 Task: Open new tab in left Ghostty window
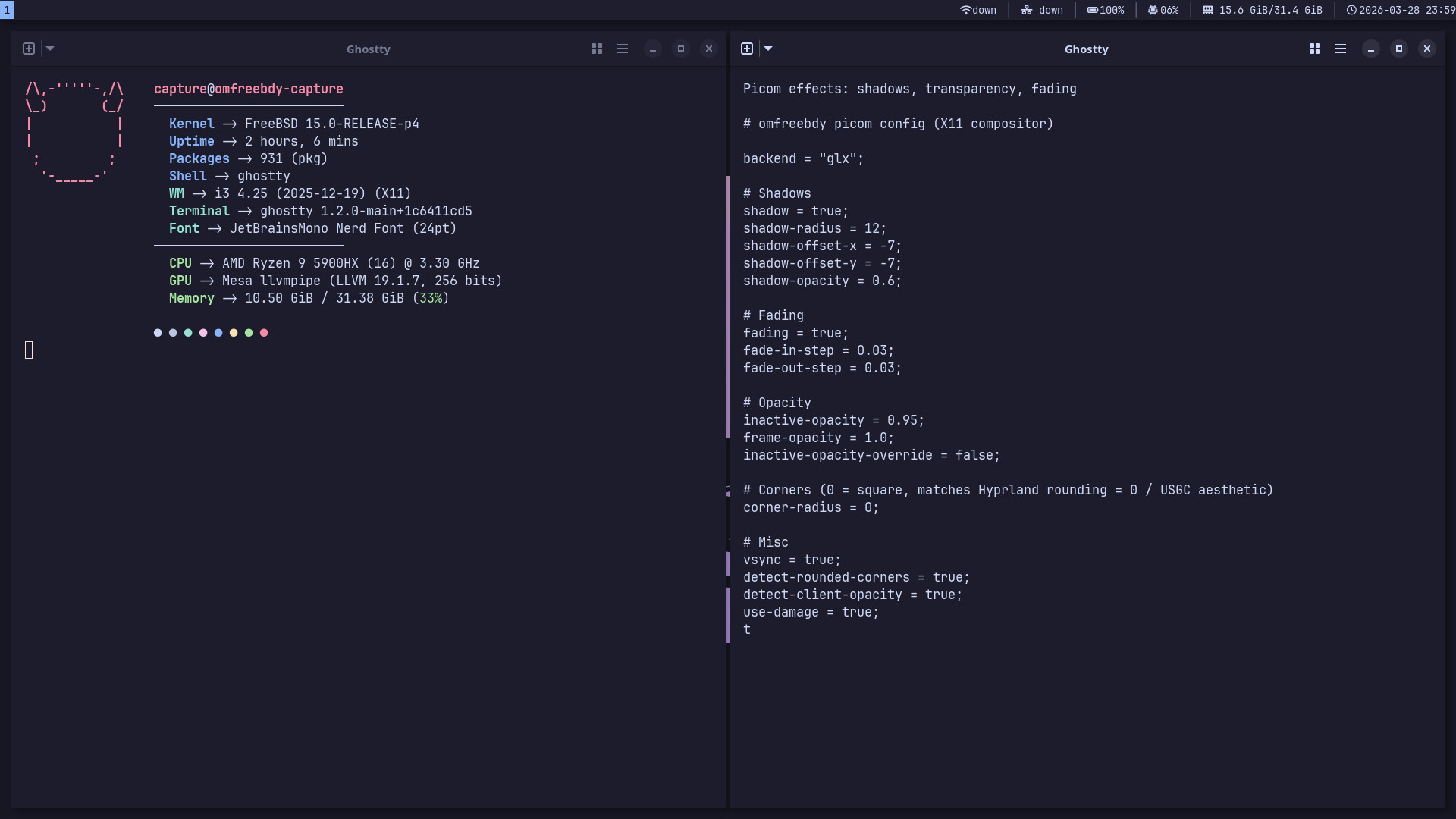[29, 49]
